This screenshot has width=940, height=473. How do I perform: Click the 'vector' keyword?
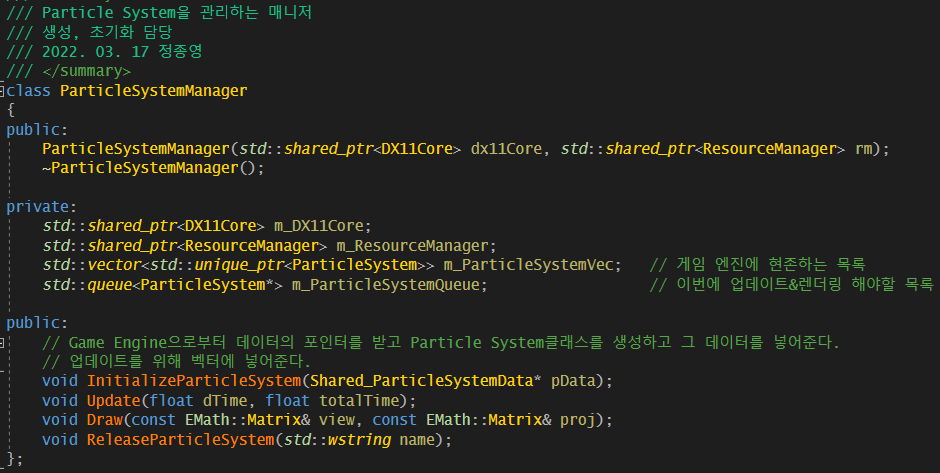click(x=114, y=265)
